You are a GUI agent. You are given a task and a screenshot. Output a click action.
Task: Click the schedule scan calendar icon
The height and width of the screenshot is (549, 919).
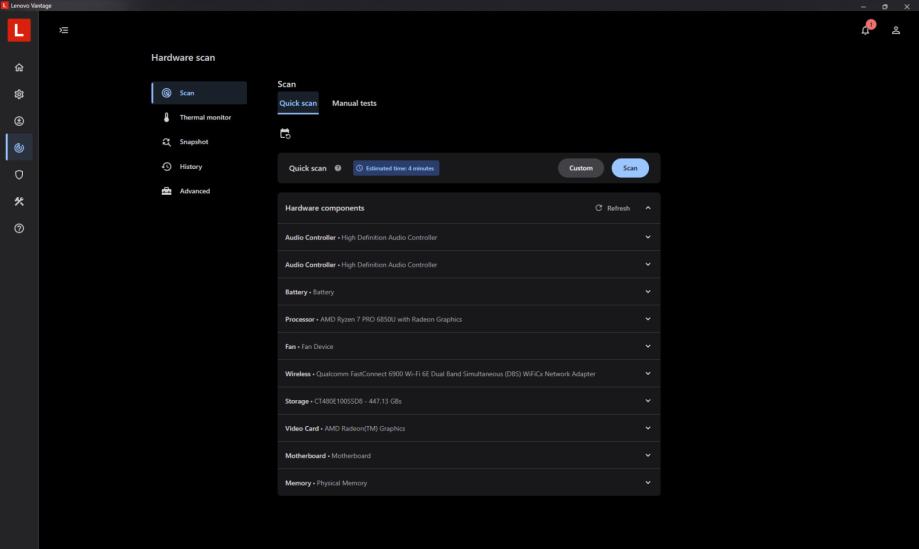[285, 134]
